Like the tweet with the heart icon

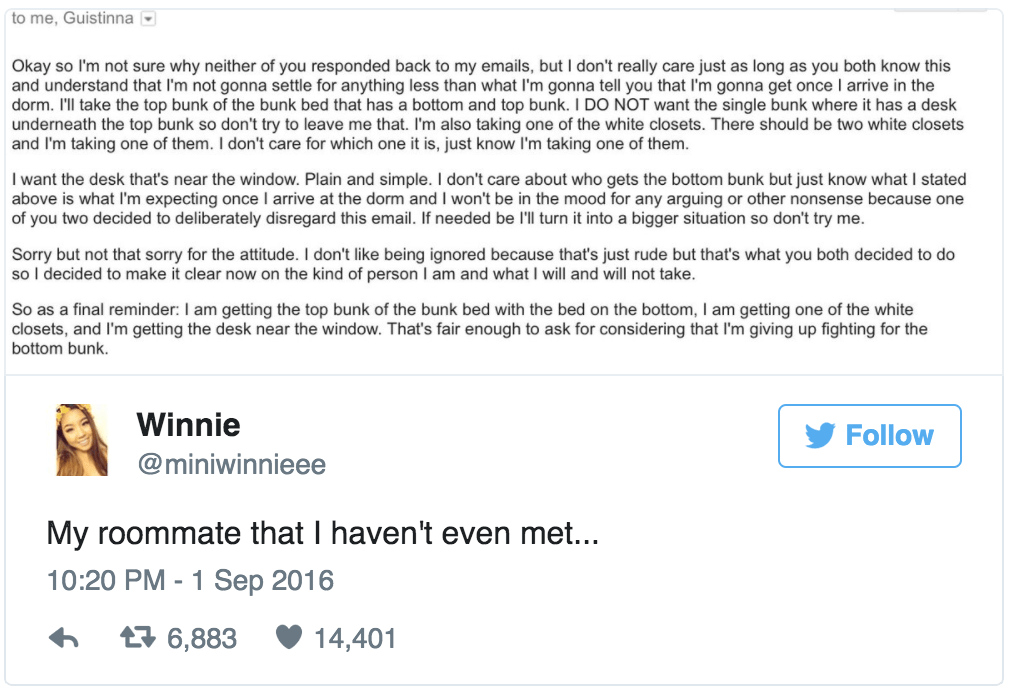point(288,637)
